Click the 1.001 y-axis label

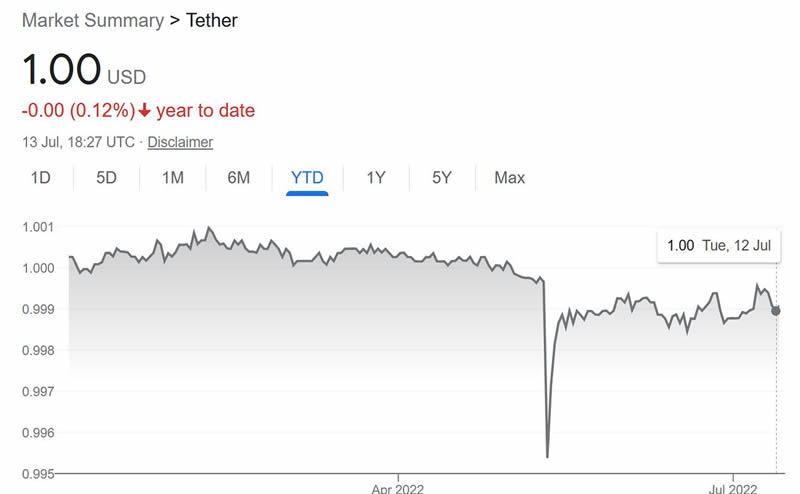pyautogui.click(x=38, y=228)
